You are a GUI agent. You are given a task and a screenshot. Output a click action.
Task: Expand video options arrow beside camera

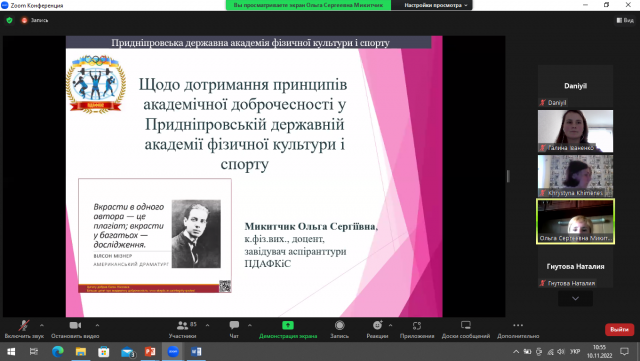97,325
